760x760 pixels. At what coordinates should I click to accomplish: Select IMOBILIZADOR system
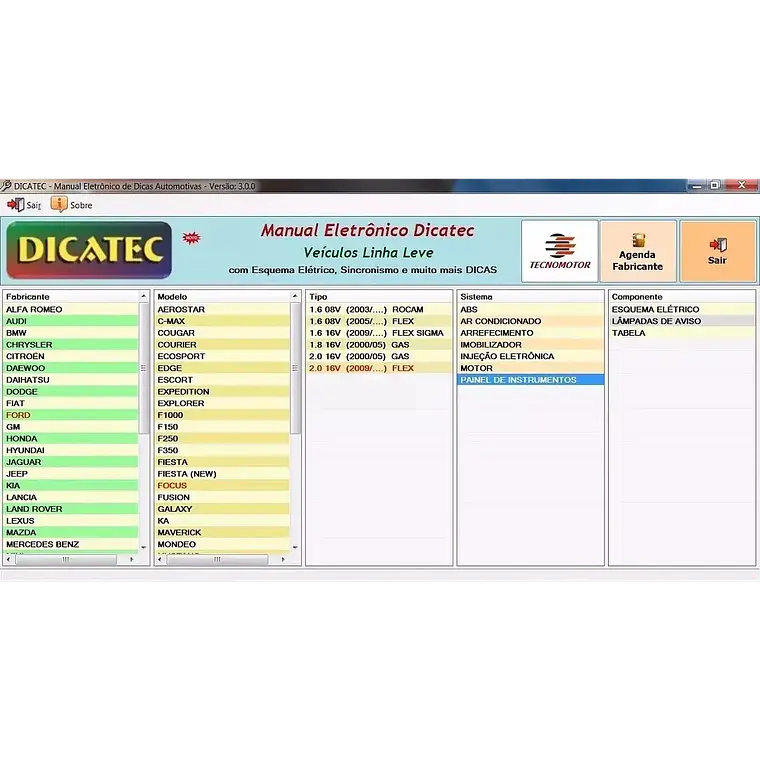[x=531, y=345]
